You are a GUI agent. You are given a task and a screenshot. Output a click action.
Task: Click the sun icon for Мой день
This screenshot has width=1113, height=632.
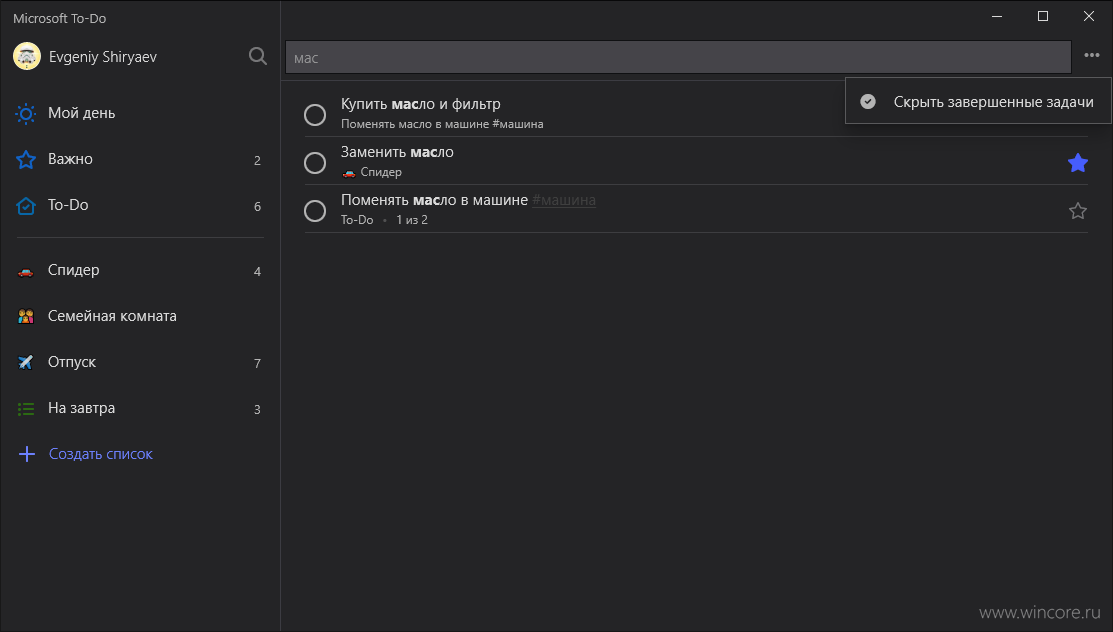point(26,114)
